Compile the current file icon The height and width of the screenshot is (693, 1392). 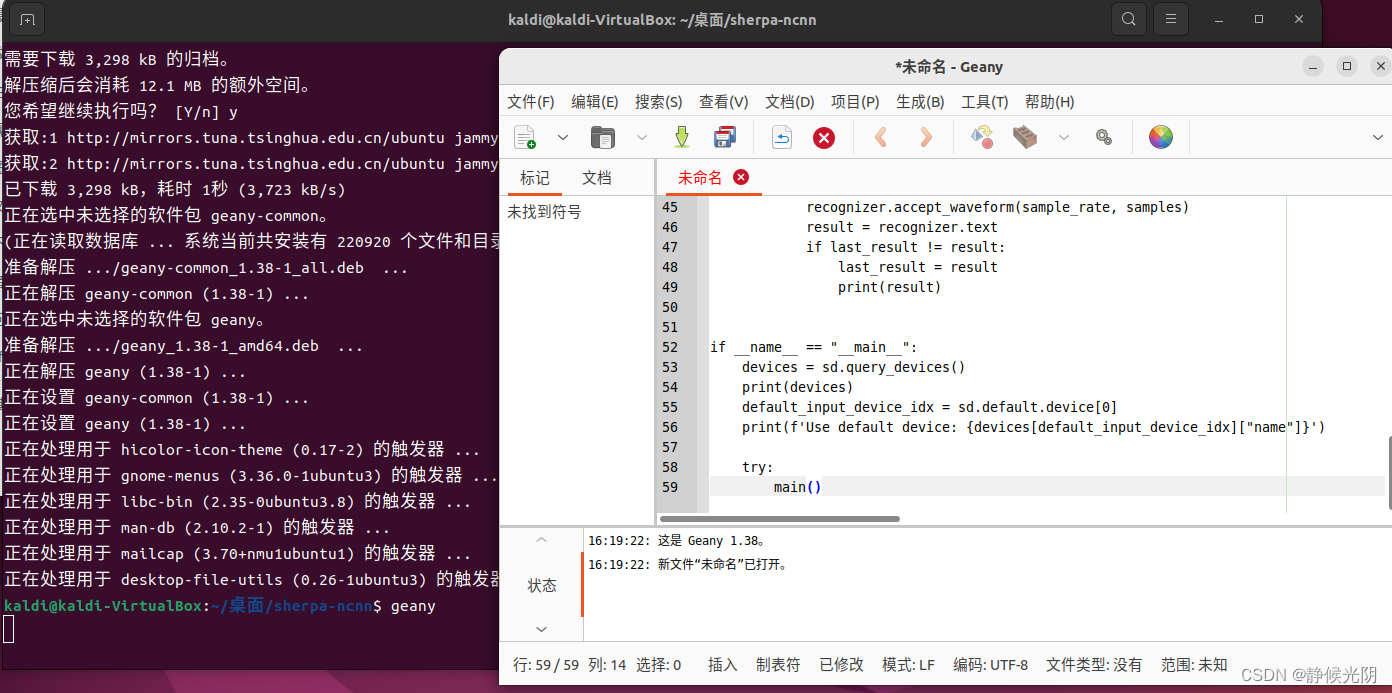982,137
